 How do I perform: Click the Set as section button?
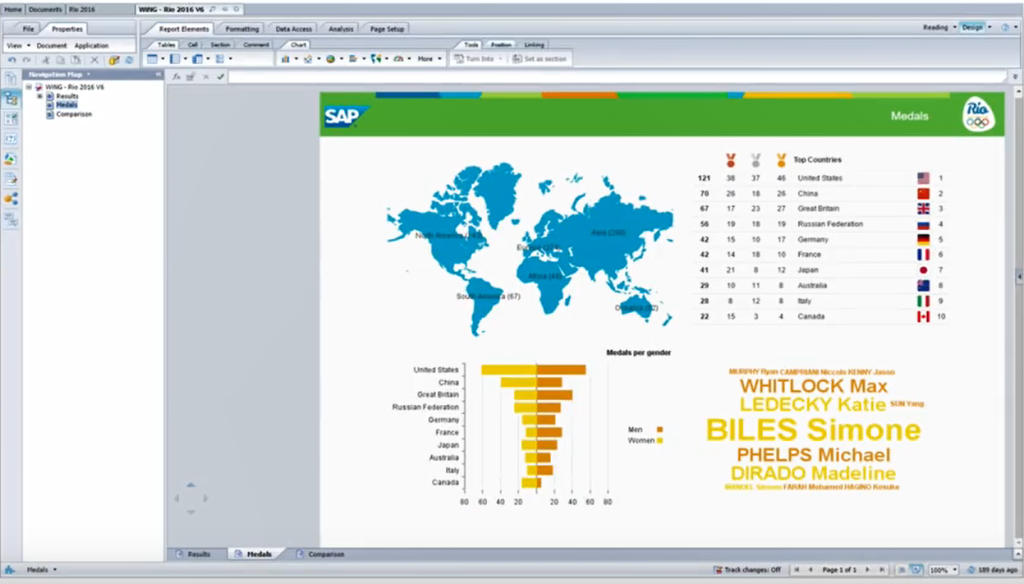click(x=539, y=59)
